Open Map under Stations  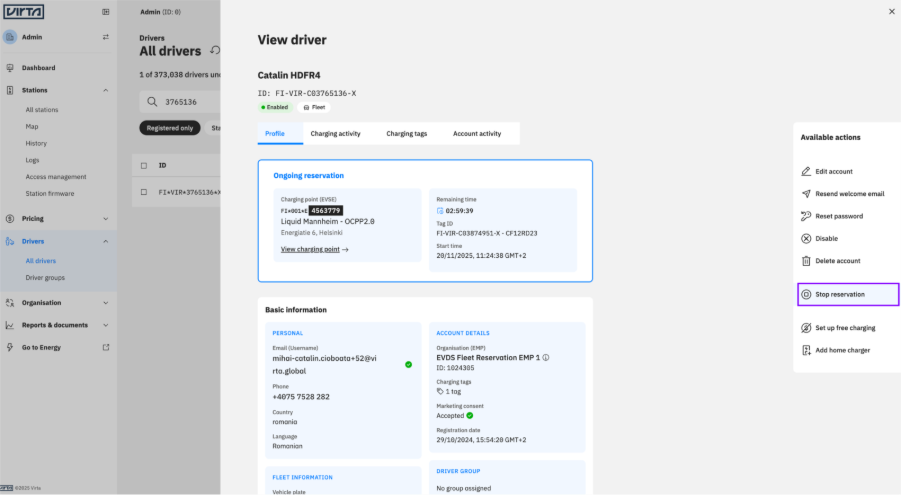32,126
